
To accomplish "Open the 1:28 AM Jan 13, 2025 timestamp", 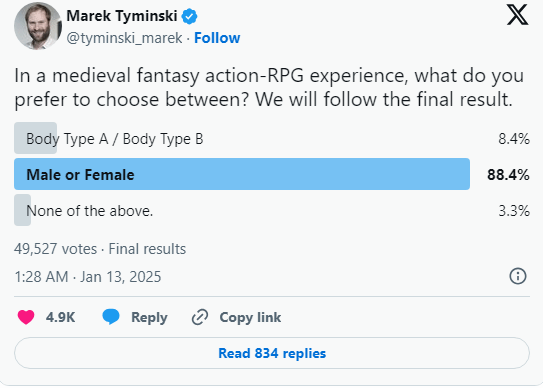I will tap(88, 277).
